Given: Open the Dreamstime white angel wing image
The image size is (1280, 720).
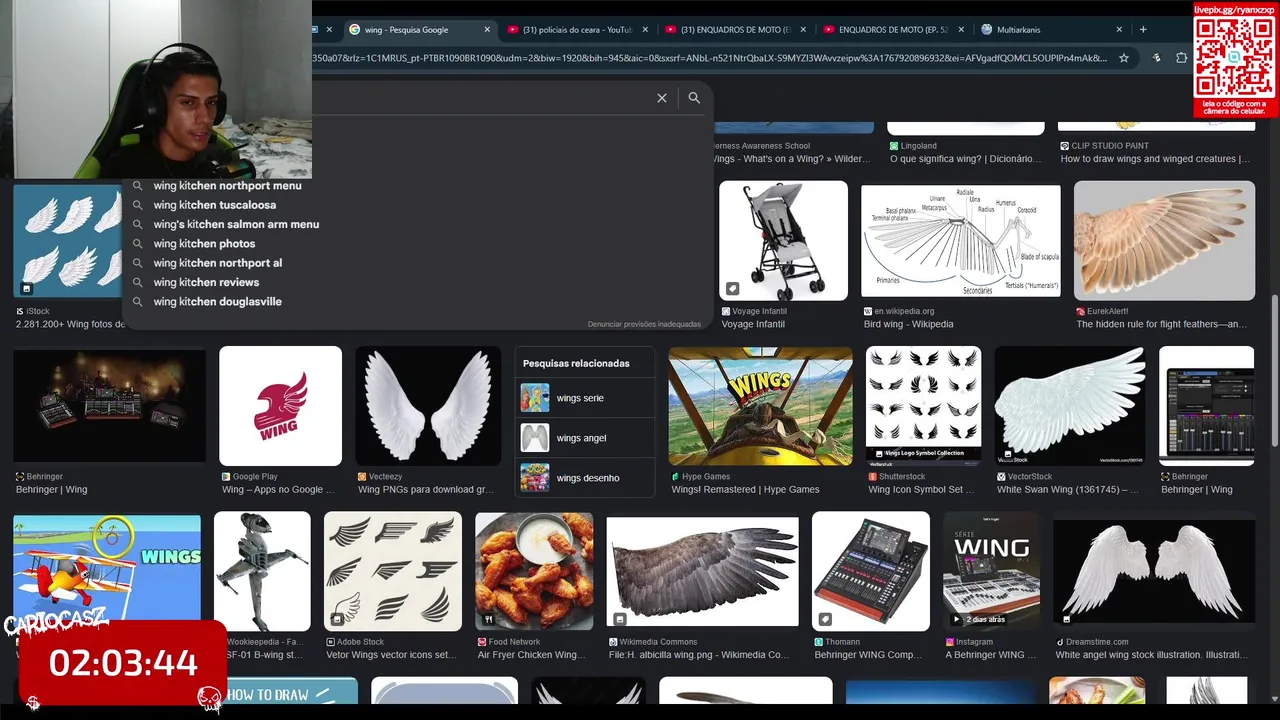Looking at the screenshot, I should 1154,571.
